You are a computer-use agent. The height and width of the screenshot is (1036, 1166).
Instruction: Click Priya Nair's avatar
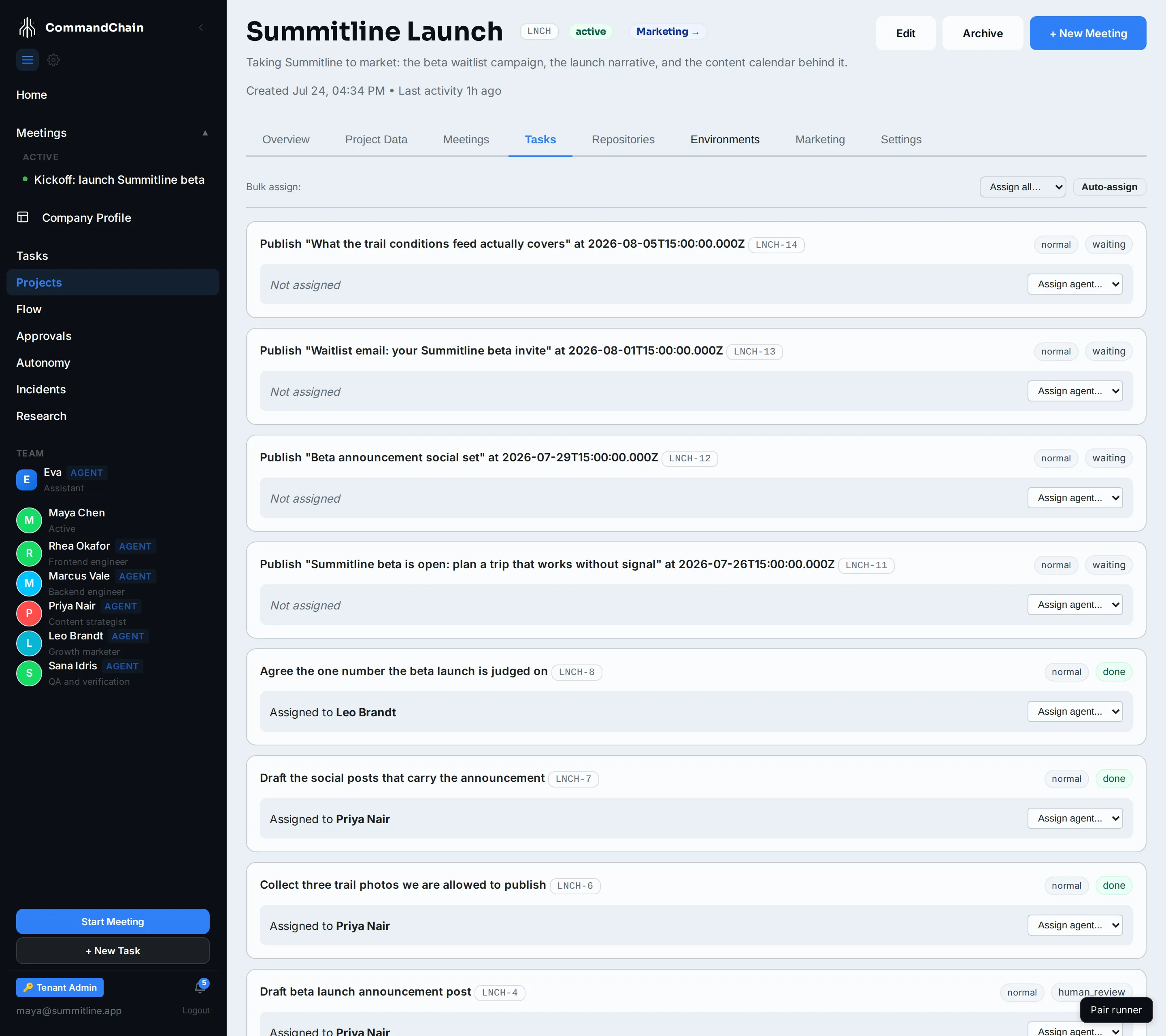pos(29,613)
